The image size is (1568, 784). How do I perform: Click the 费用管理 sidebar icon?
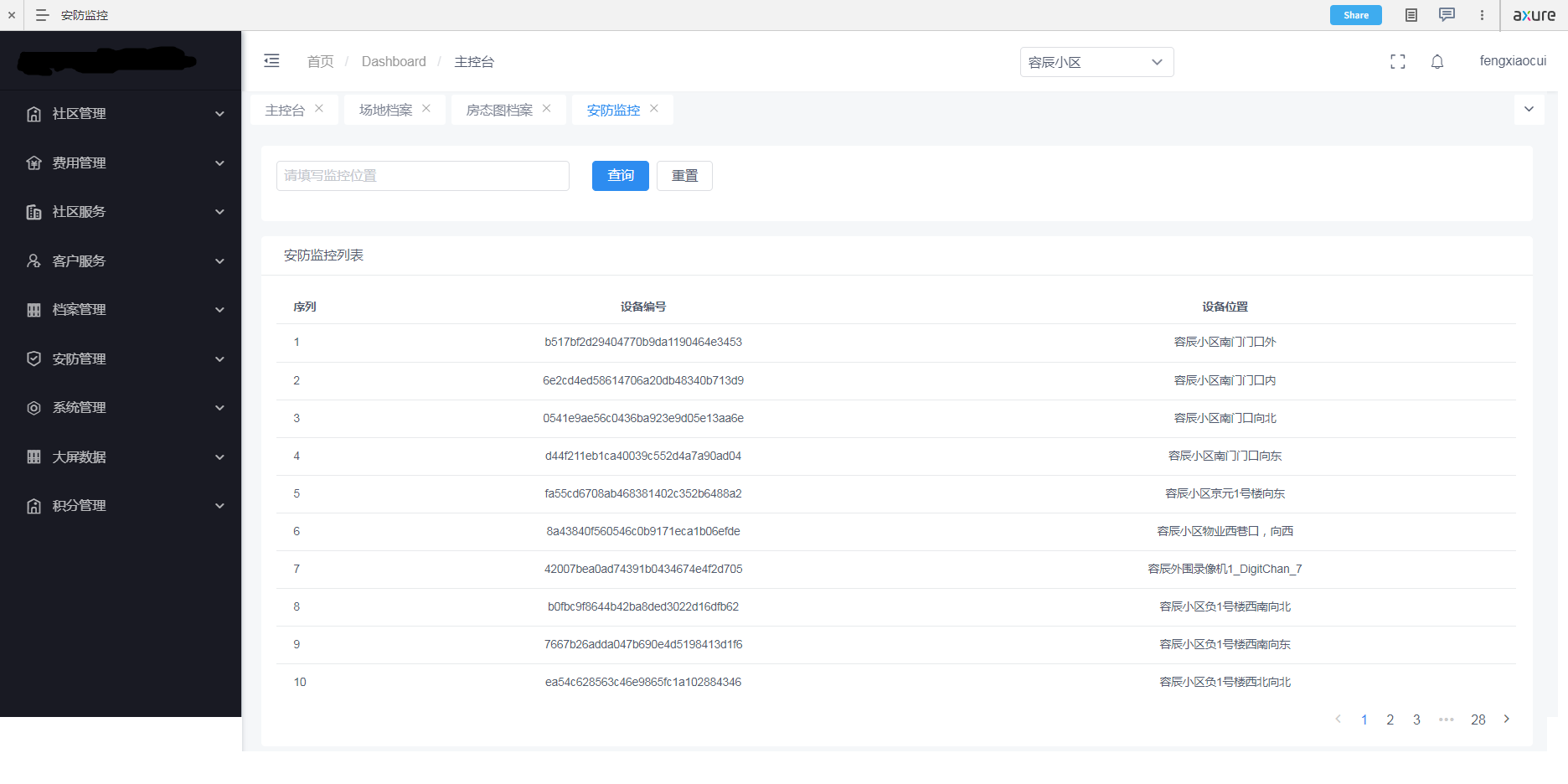[x=34, y=163]
